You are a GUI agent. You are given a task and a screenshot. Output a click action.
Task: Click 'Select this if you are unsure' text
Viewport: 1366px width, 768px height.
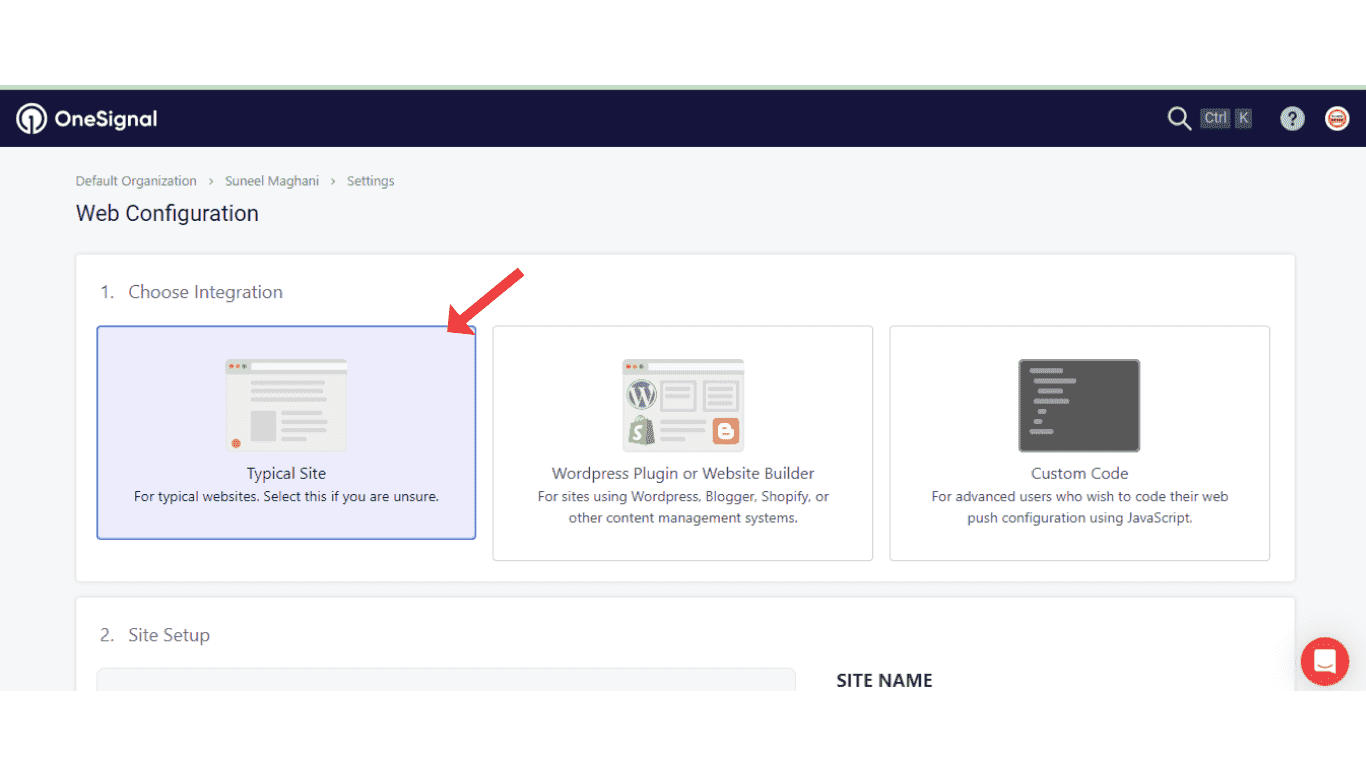tap(351, 496)
